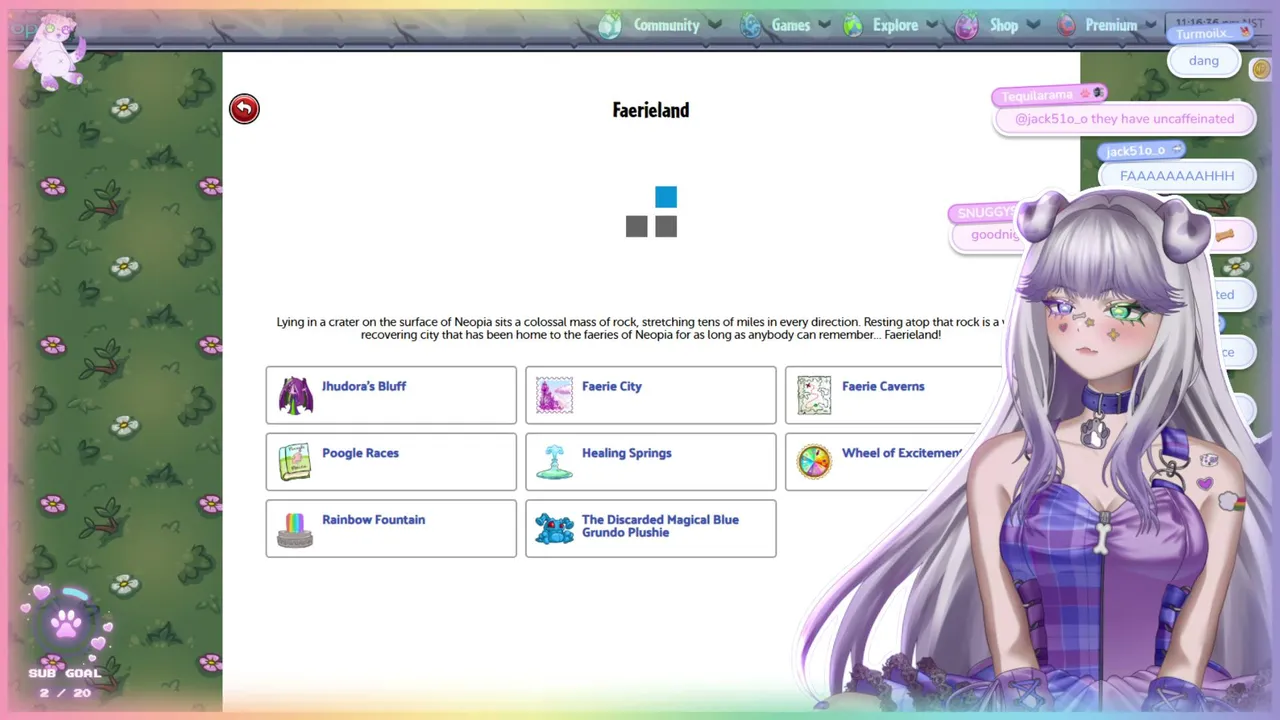
Task: Click the Games controller icon
Action: [750, 25]
